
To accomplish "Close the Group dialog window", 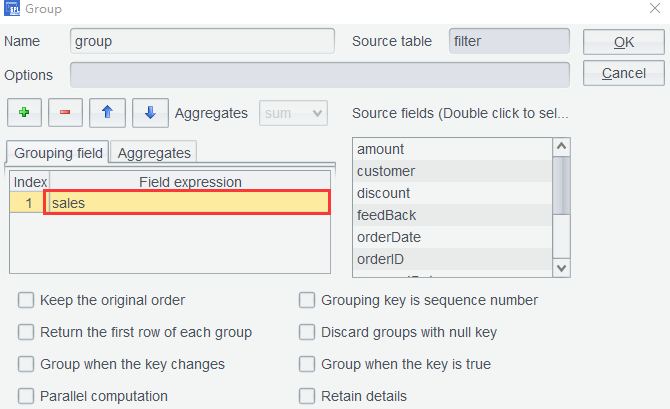I will [x=654, y=9].
